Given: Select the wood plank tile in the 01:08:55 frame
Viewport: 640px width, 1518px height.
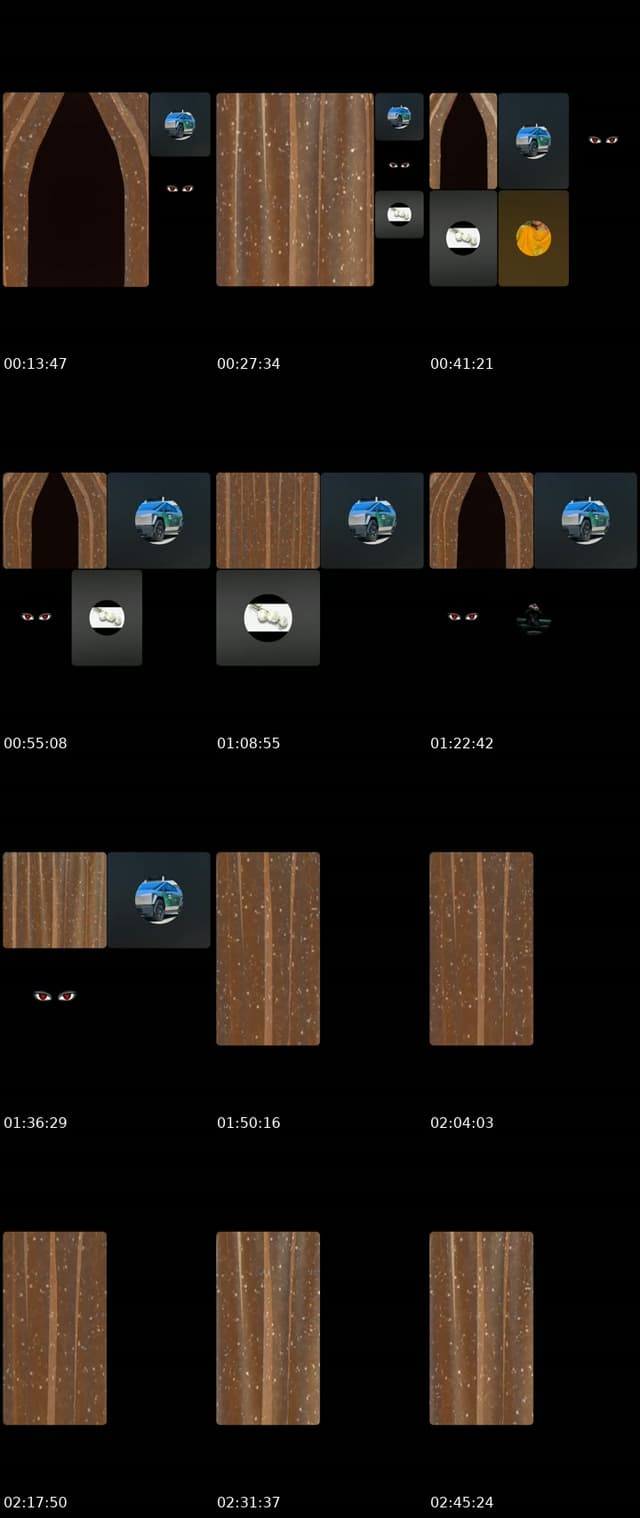Looking at the screenshot, I should click(x=268, y=521).
